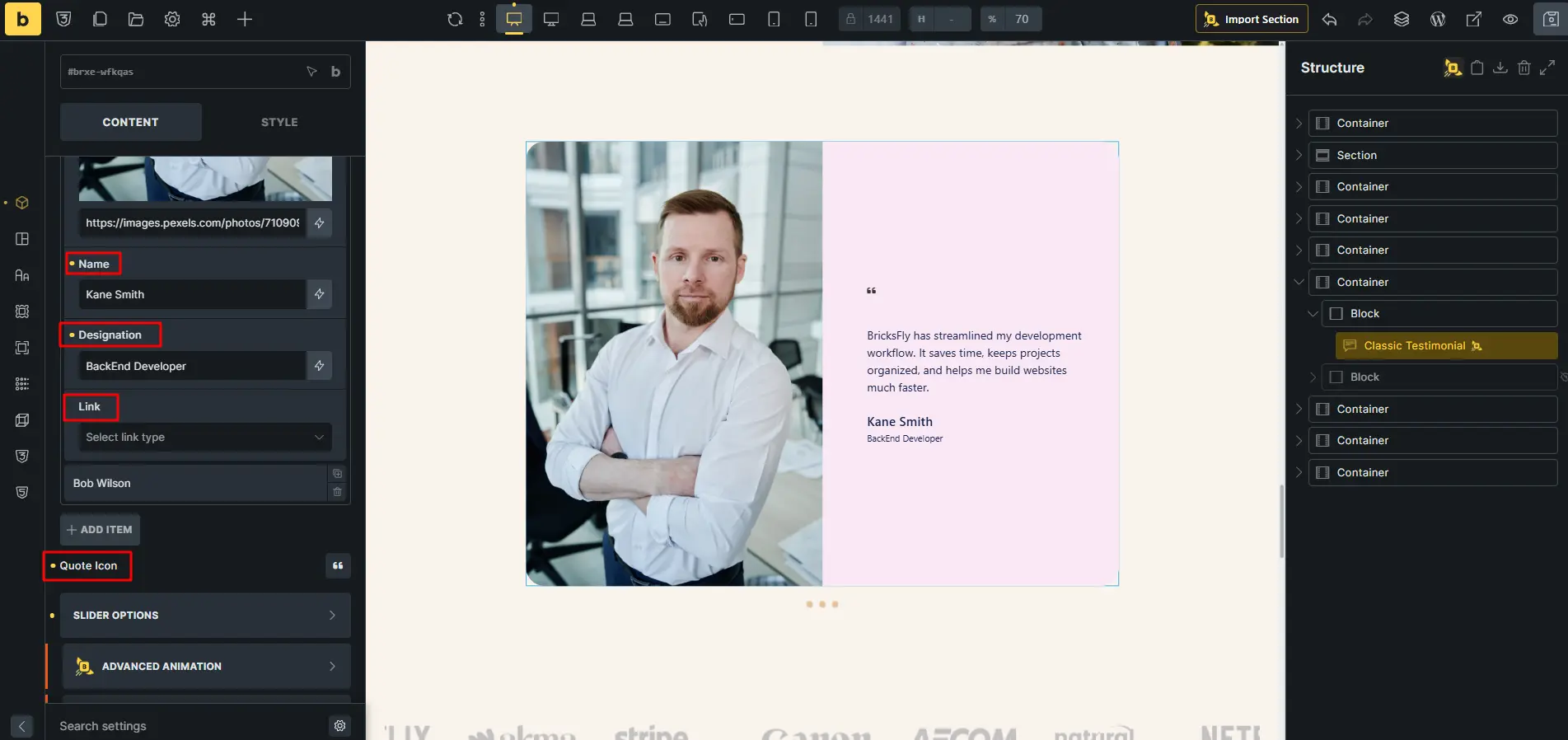1568x740 pixels.
Task: Switch to the STYLE tab
Action: point(279,122)
